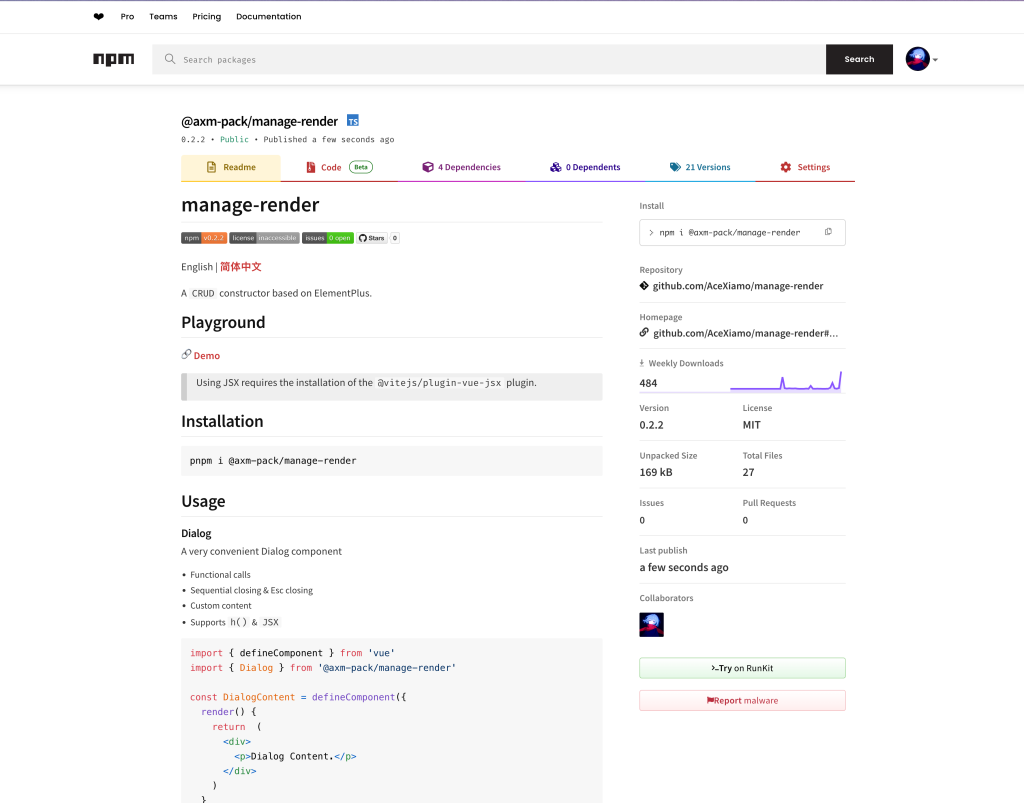
Task: Click the Try on RunKit button
Action: [742, 668]
